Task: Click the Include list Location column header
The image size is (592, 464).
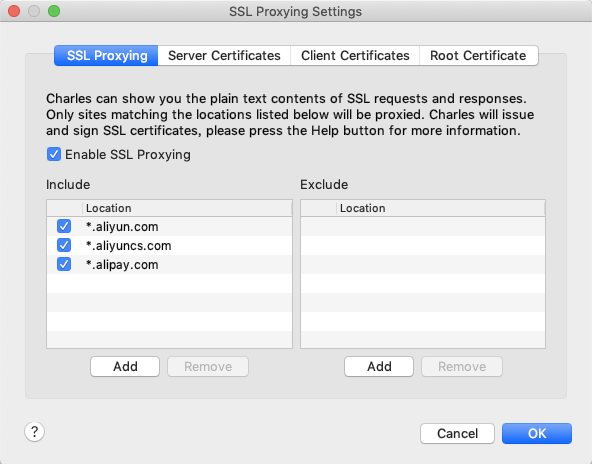Action: [187, 208]
